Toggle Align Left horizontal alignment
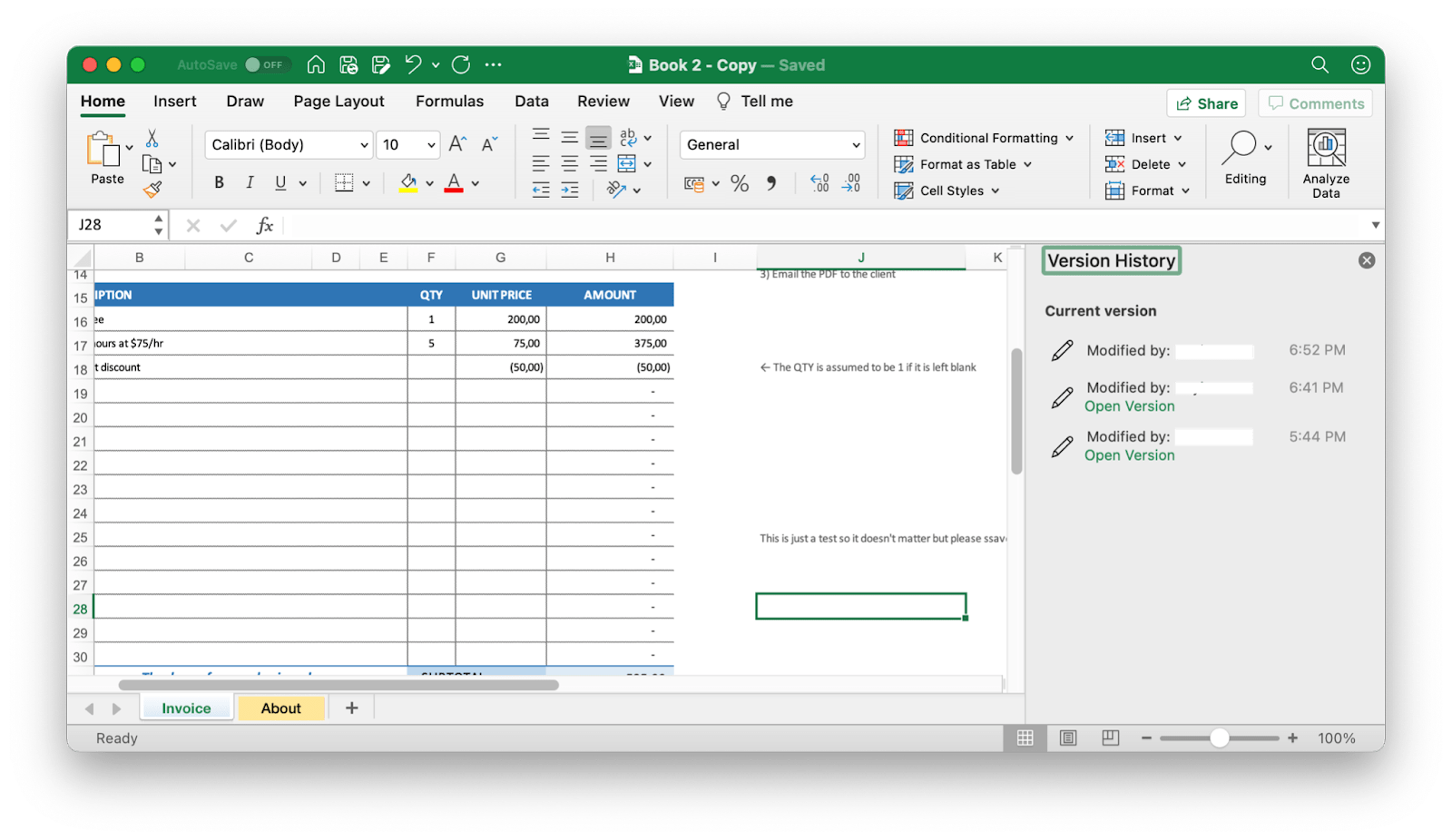Screen dimensions: 1452x840 541,164
